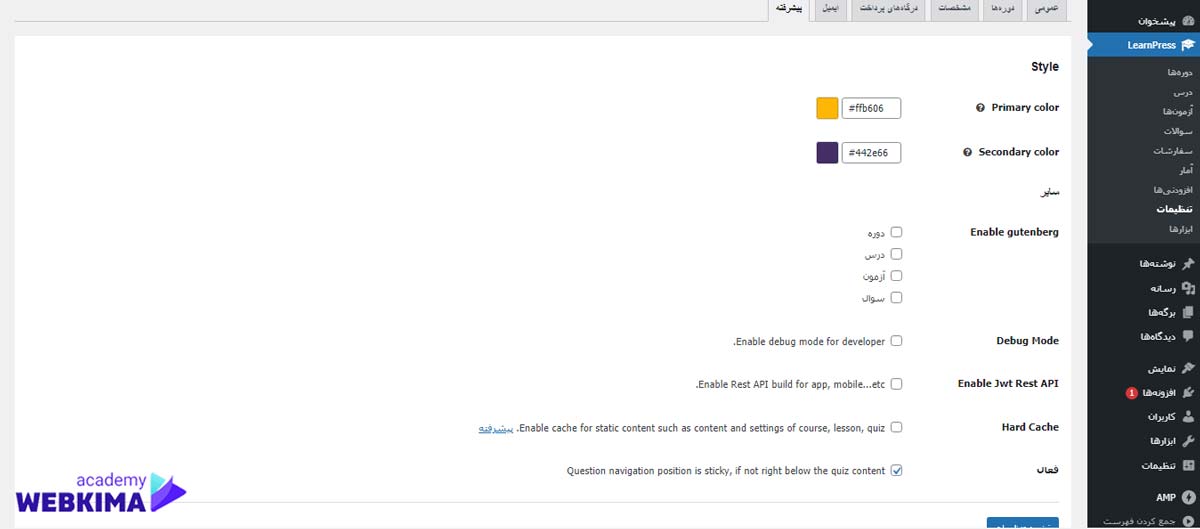Switch to the ایمیل (Email) tab
Screen dimensions: 1200x529
tap(829, 9)
